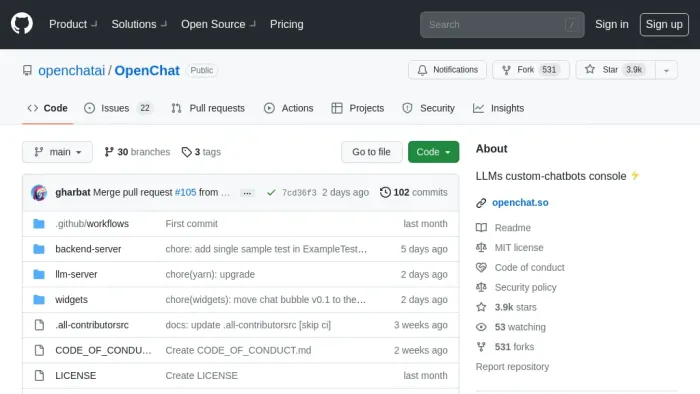Open the openchatai owner link
This screenshot has width=700, height=394.
pos(71,71)
